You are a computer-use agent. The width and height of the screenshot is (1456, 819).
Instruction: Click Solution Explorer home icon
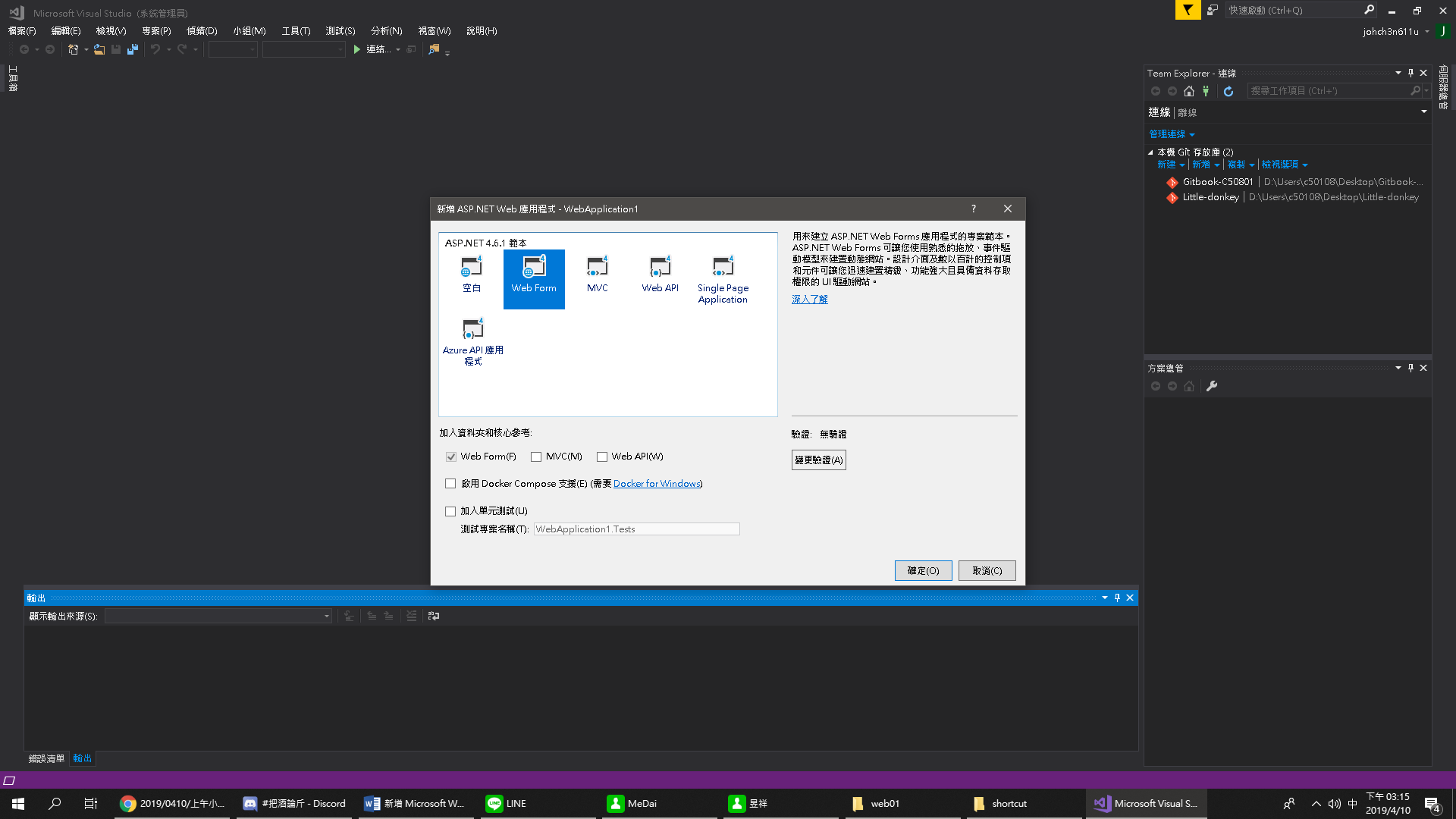tap(1189, 386)
